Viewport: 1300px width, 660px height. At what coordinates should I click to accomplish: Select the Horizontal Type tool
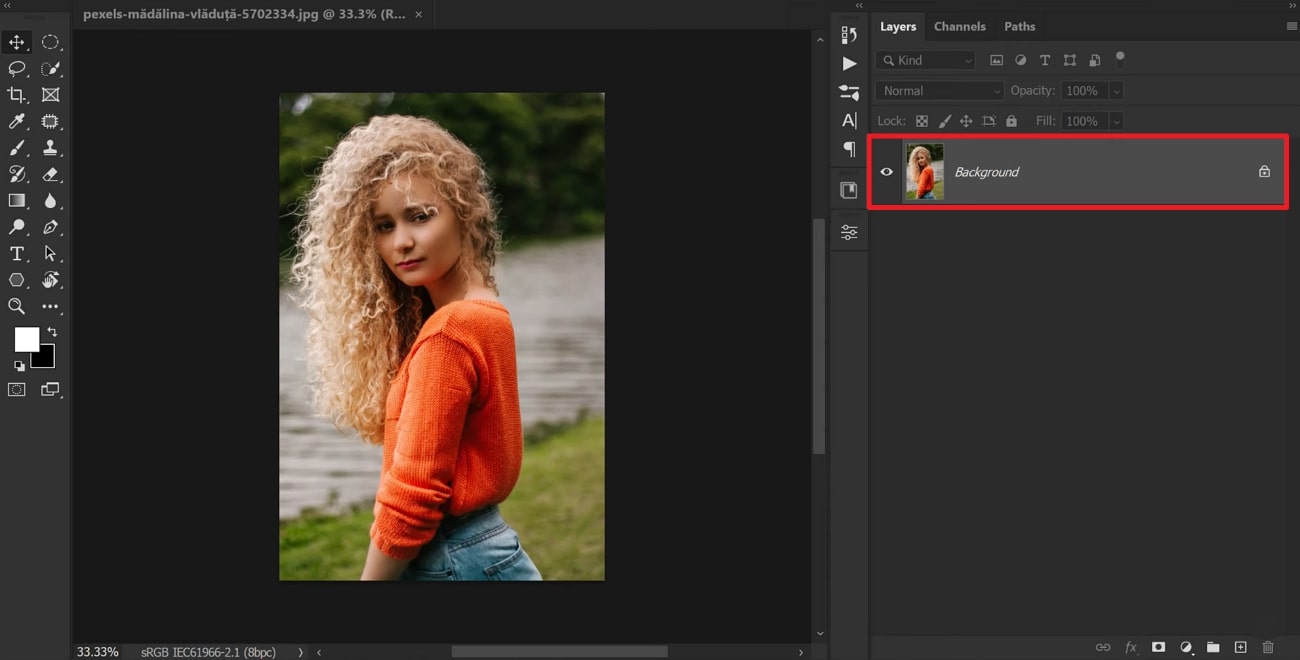(16, 253)
